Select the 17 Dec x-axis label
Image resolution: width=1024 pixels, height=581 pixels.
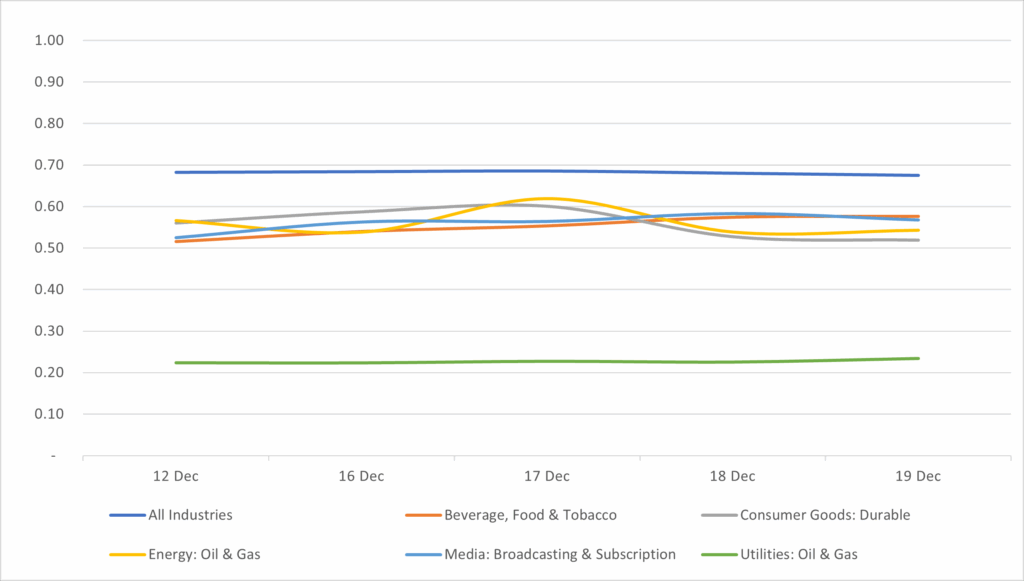pyautogui.click(x=546, y=476)
